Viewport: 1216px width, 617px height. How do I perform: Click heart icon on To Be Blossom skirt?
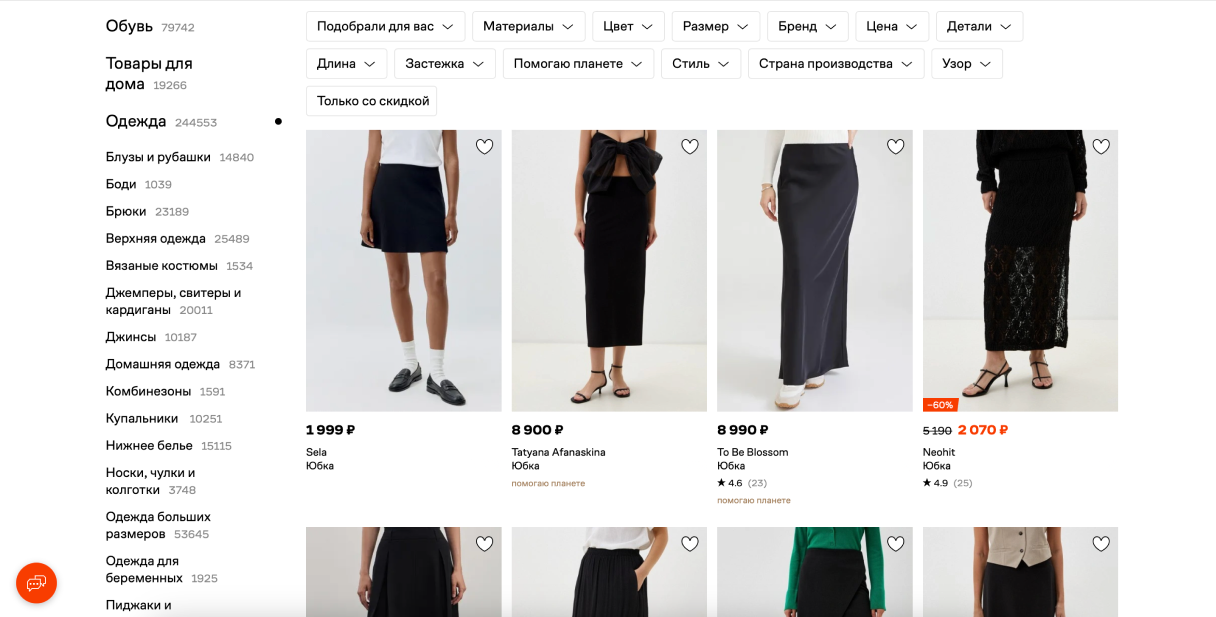coord(895,147)
